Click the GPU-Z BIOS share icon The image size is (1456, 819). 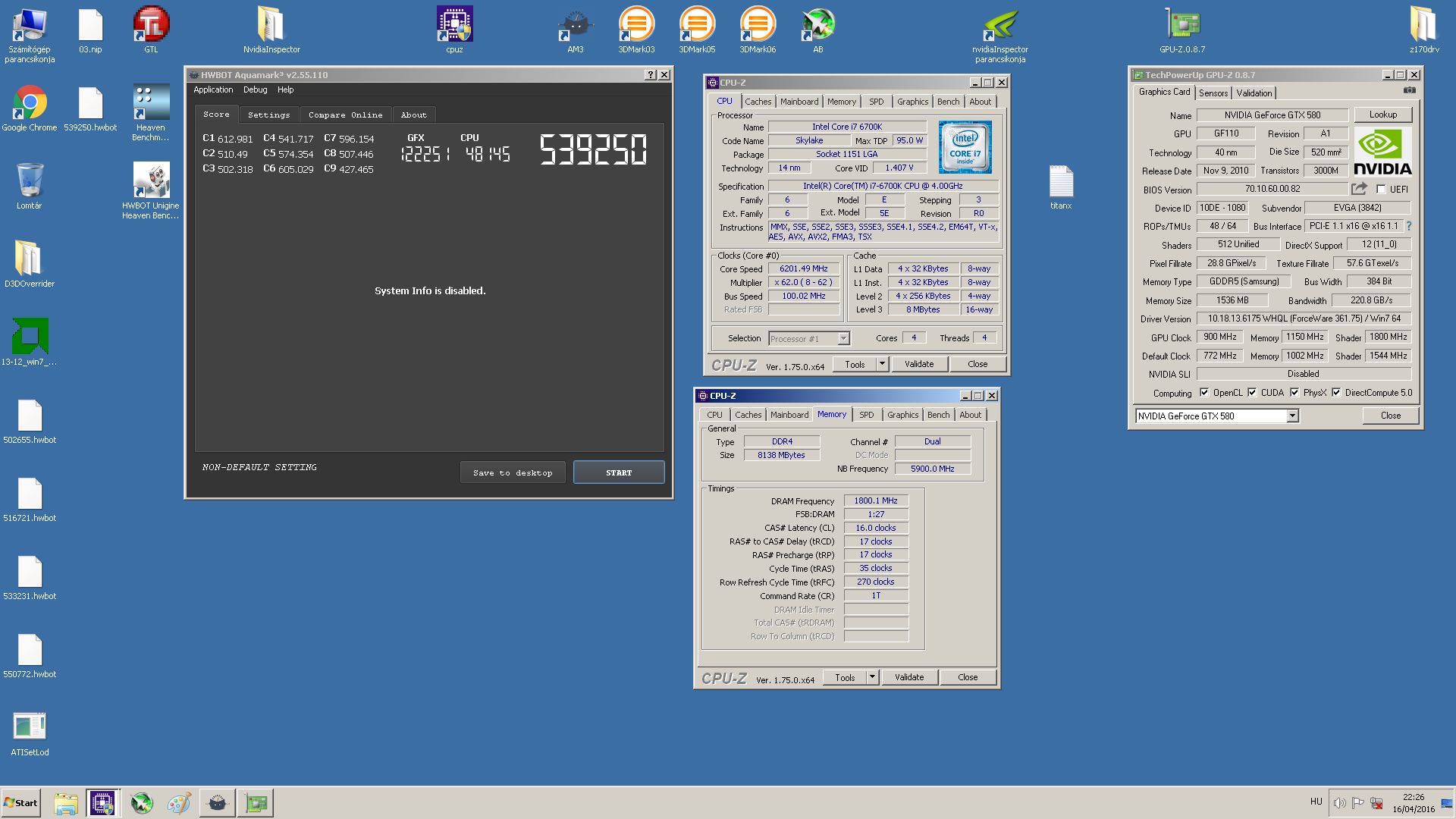(1360, 188)
